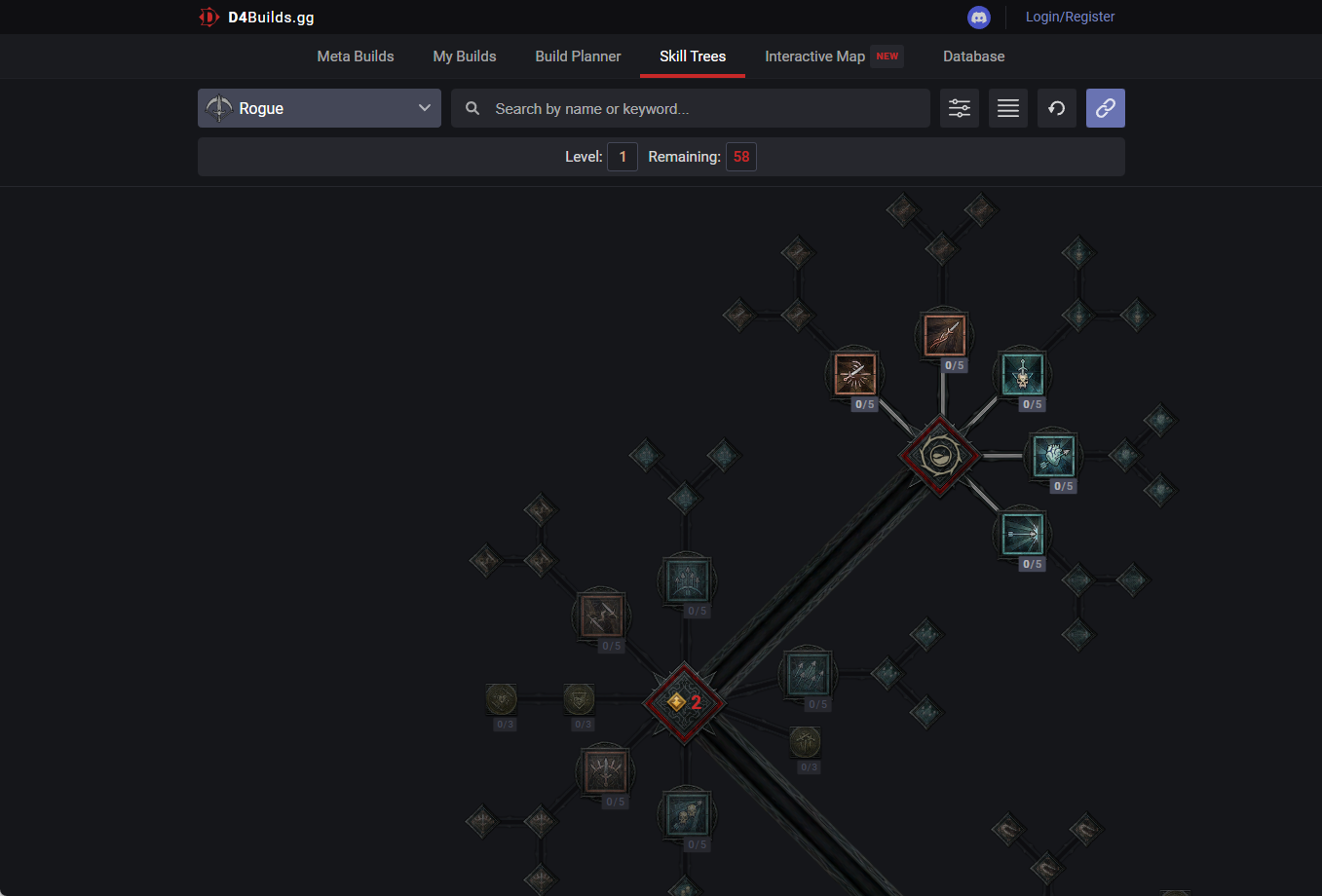Open the Database tab
The height and width of the screenshot is (896, 1322).
coord(973,56)
